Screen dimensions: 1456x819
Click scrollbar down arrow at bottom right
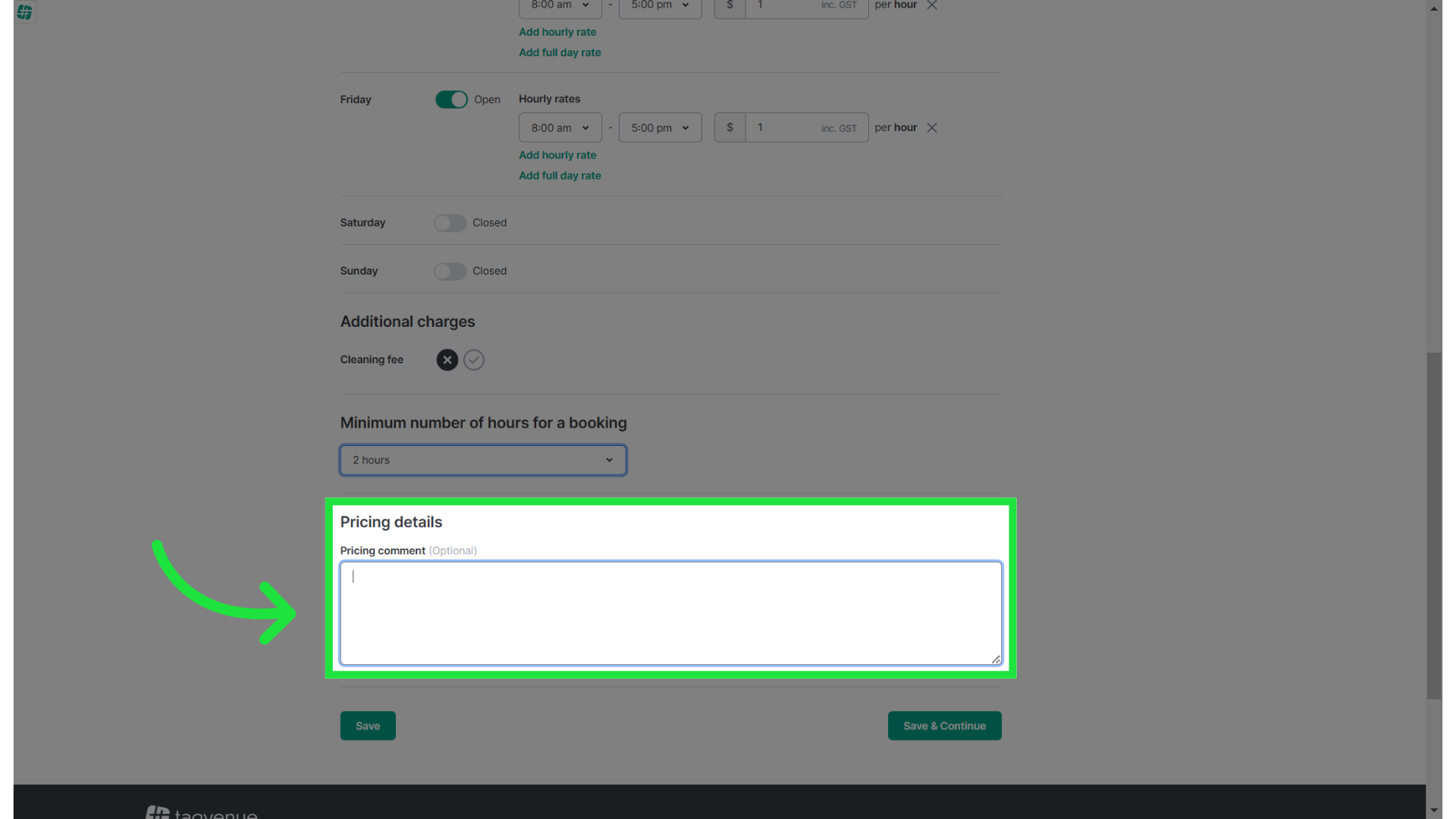(1434, 810)
